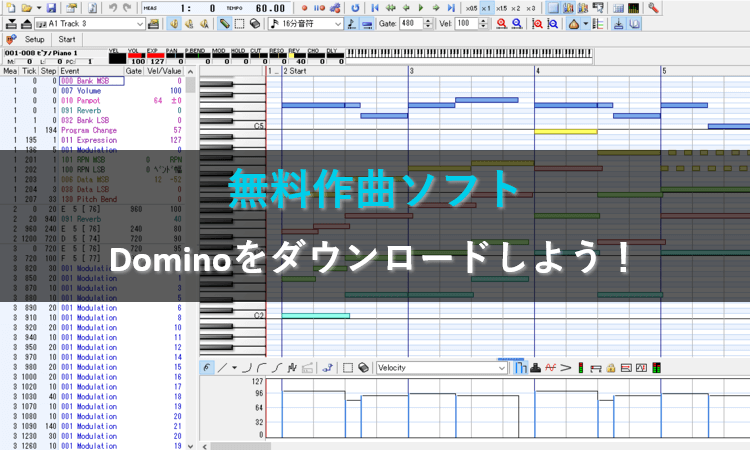750x450 pixels.
Task: Click the Gate value input field
Action: tap(409, 22)
